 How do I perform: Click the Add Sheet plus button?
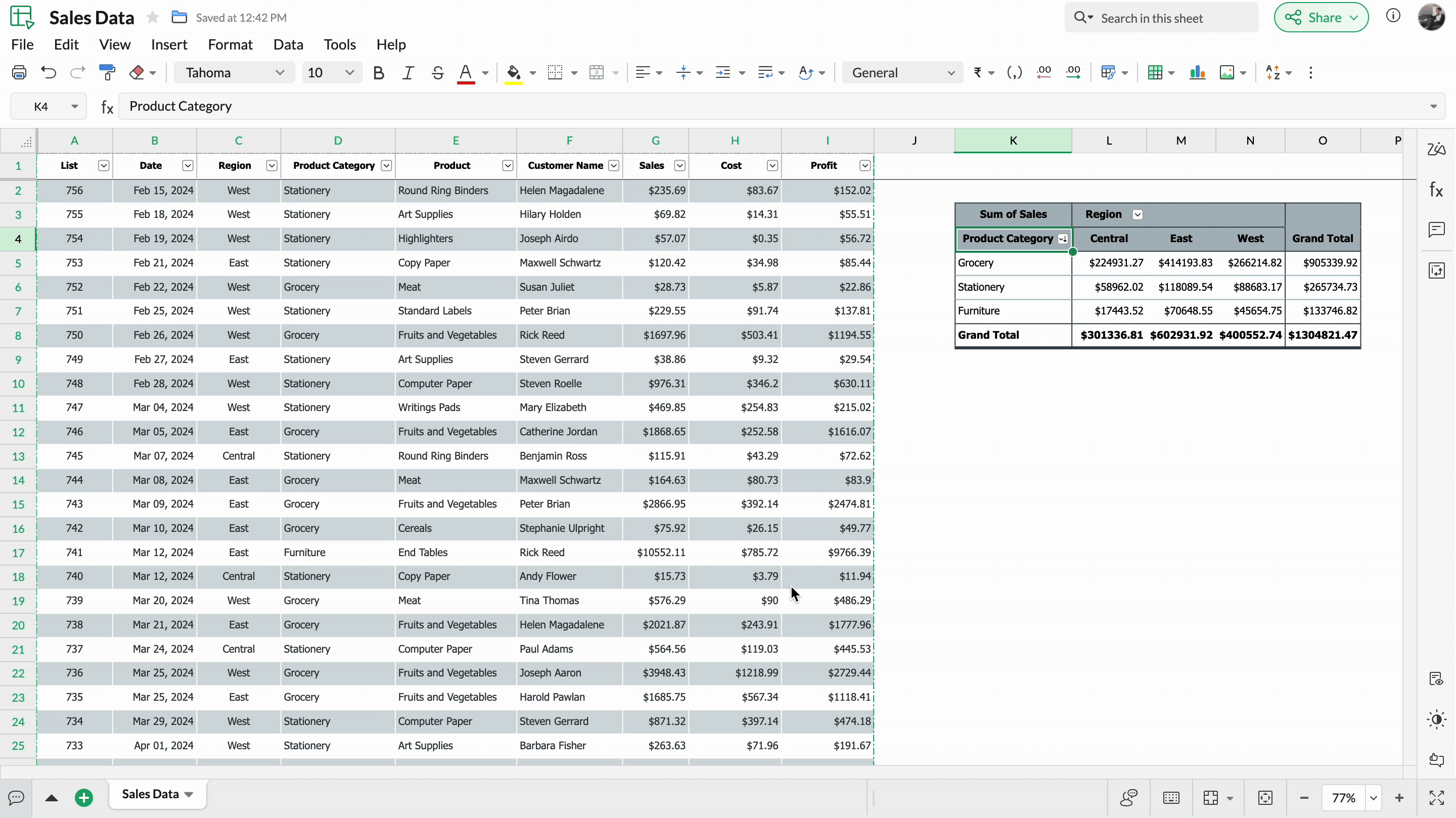[83, 798]
